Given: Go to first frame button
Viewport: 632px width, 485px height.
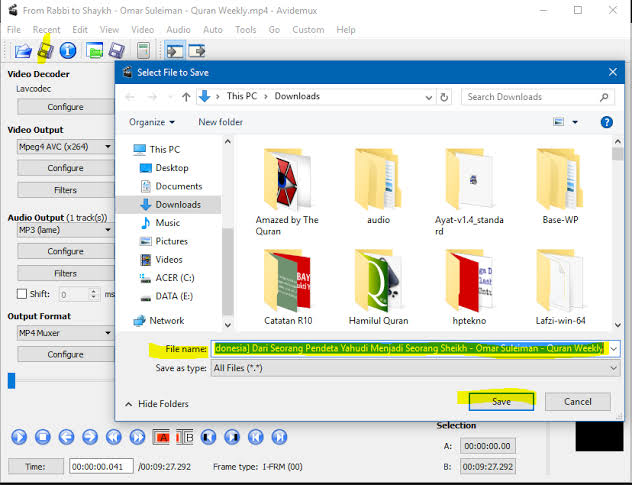Looking at the screenshot, I should (256, 437).
